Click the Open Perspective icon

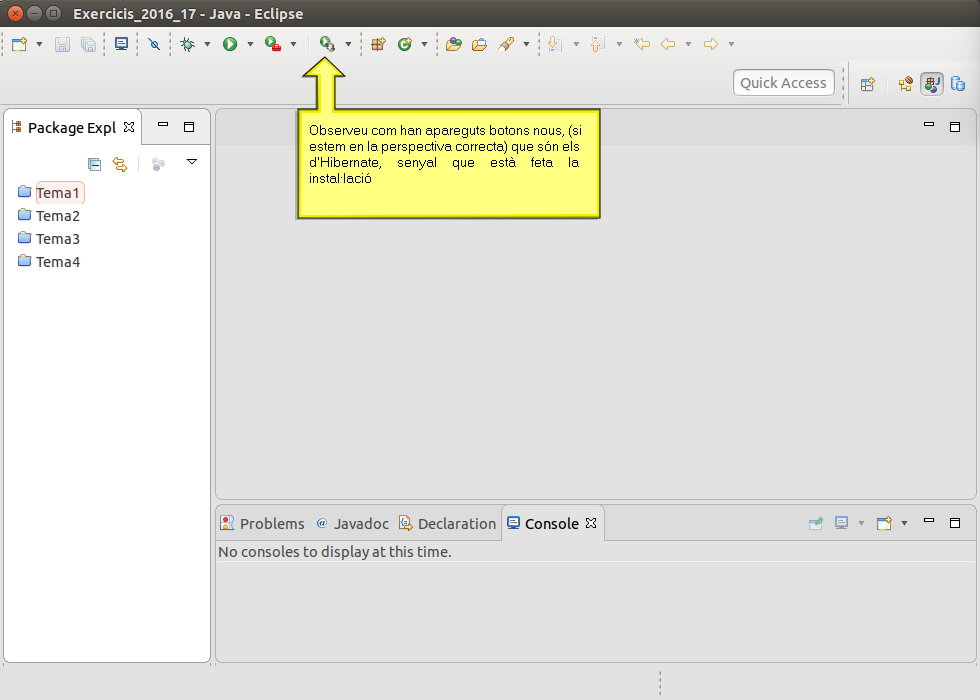point(868,84)
